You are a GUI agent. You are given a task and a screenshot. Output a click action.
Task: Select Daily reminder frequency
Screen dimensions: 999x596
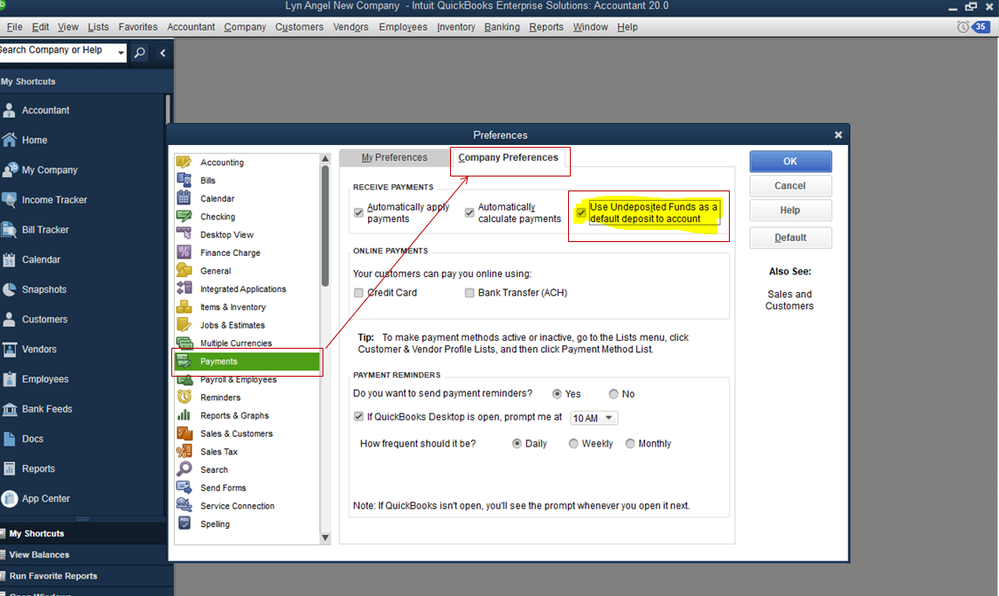point(517,444)
